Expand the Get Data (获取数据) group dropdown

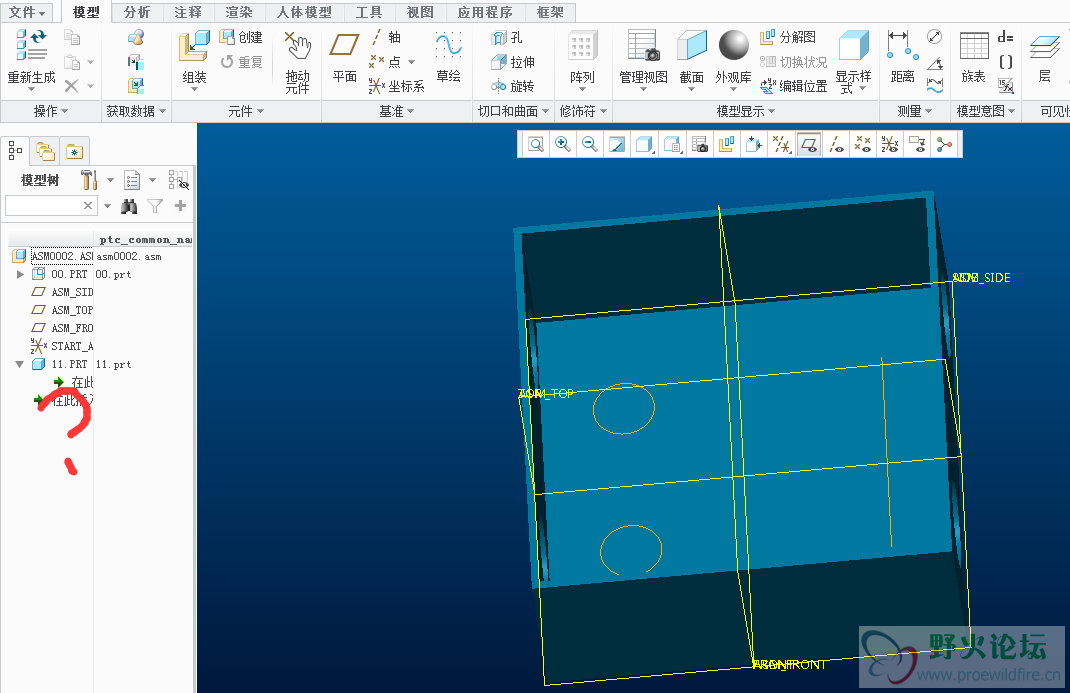point(136,111)
